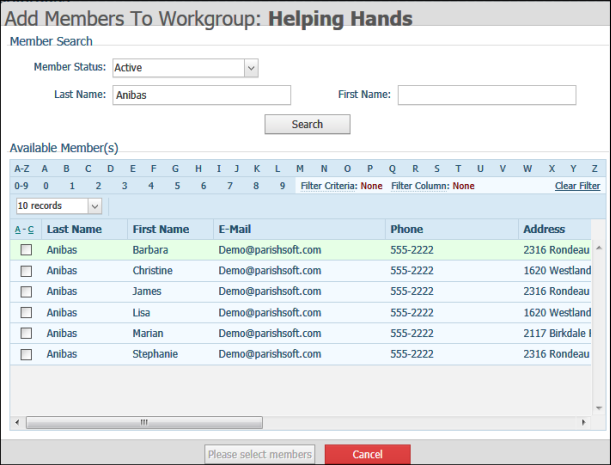Filter members by letter B
Viewport: 611px width, 465px height.
[67, 169]
